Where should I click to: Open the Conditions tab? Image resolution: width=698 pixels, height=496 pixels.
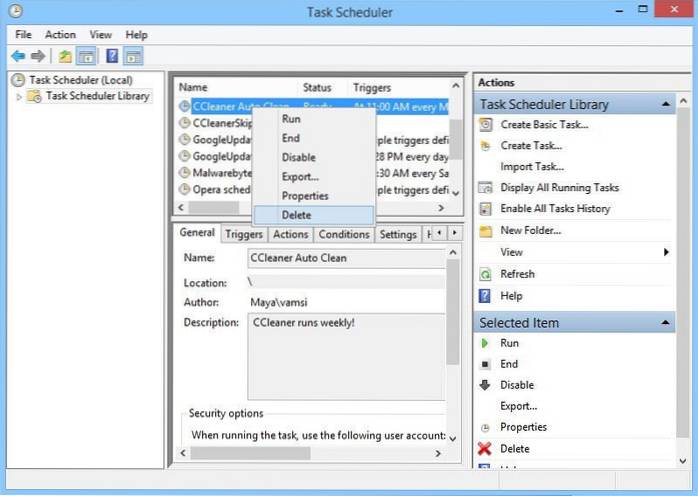pyautogui.click(x=344, y=235)
